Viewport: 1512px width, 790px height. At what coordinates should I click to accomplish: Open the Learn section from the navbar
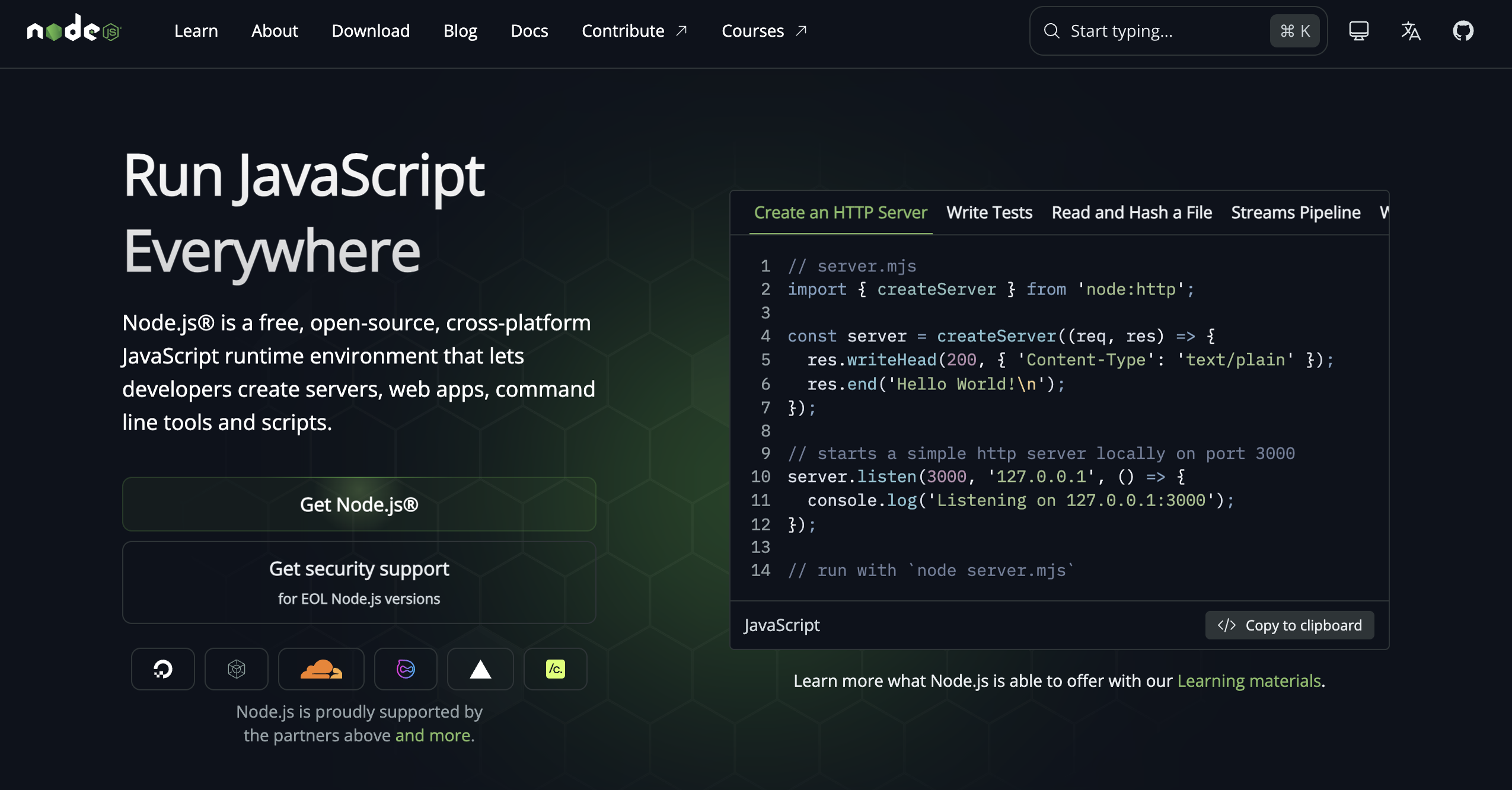(196, 30)
